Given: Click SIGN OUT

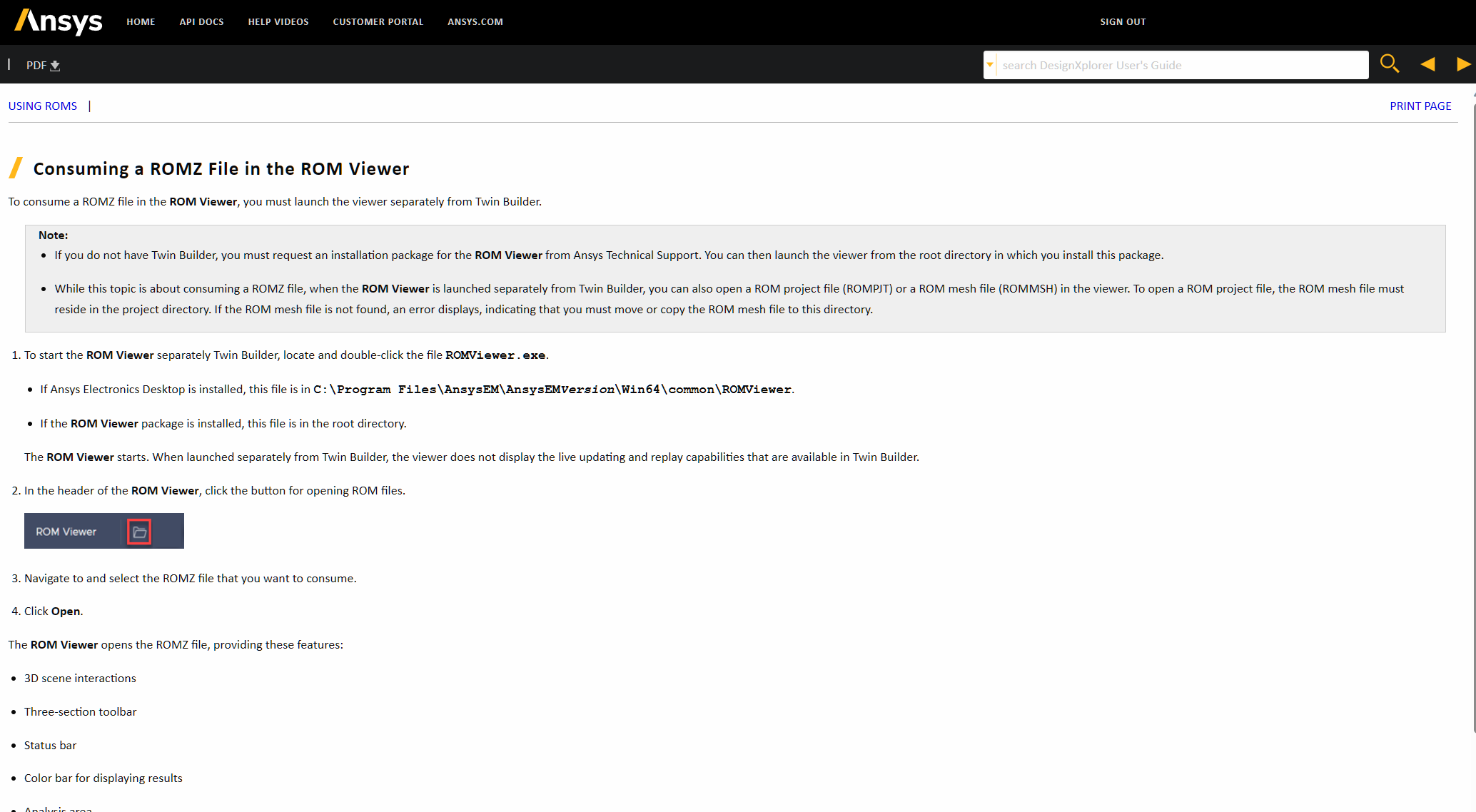Looking at the screenshot, I should [1123, 22].
